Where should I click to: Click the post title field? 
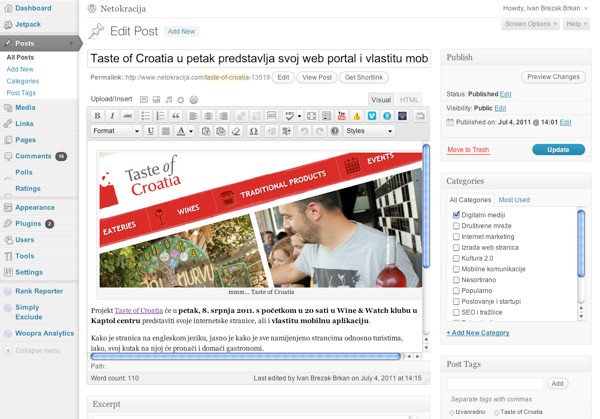[259, 59]
